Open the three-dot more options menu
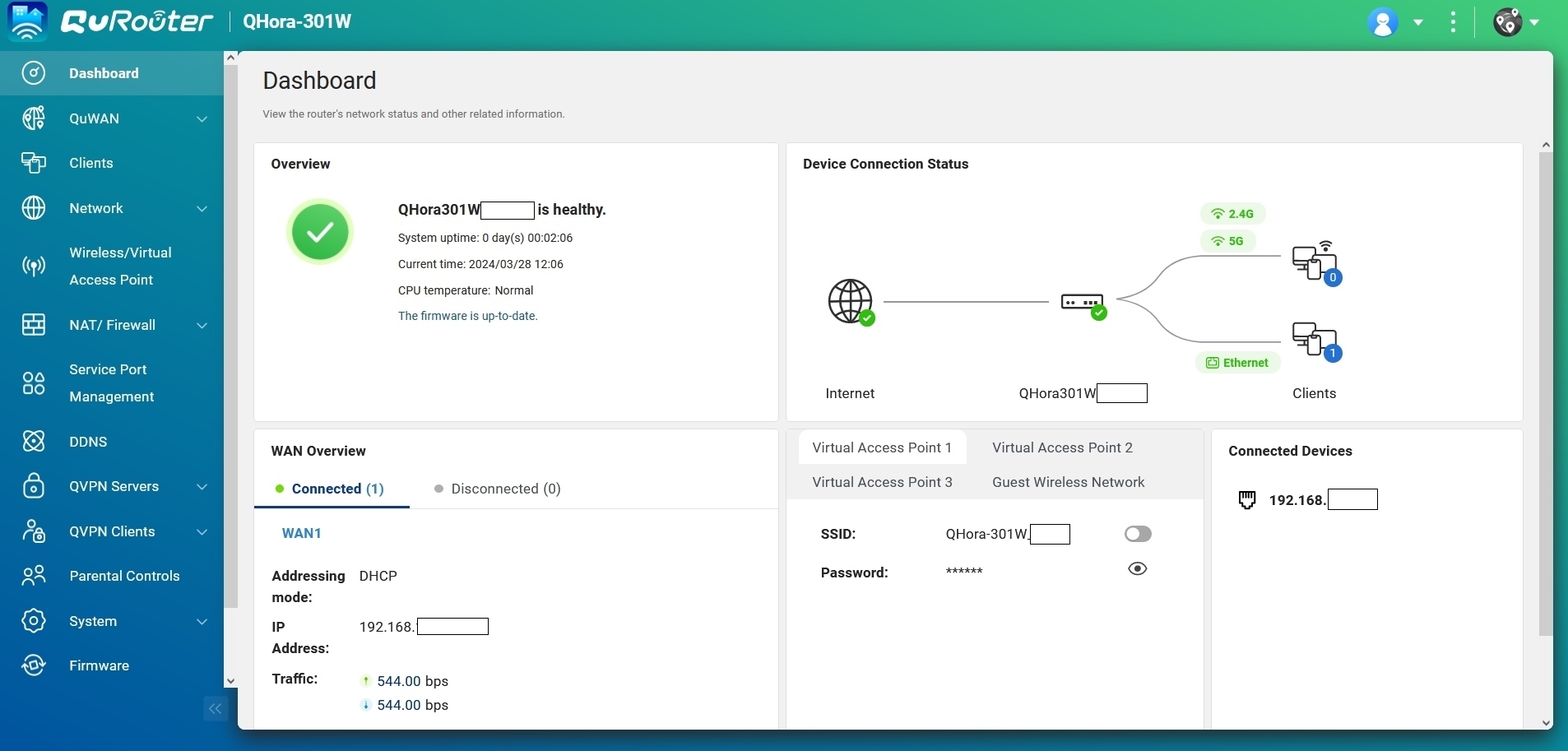The height and width of the screenshot is (751, 1568). click(x=1454, y=22)
